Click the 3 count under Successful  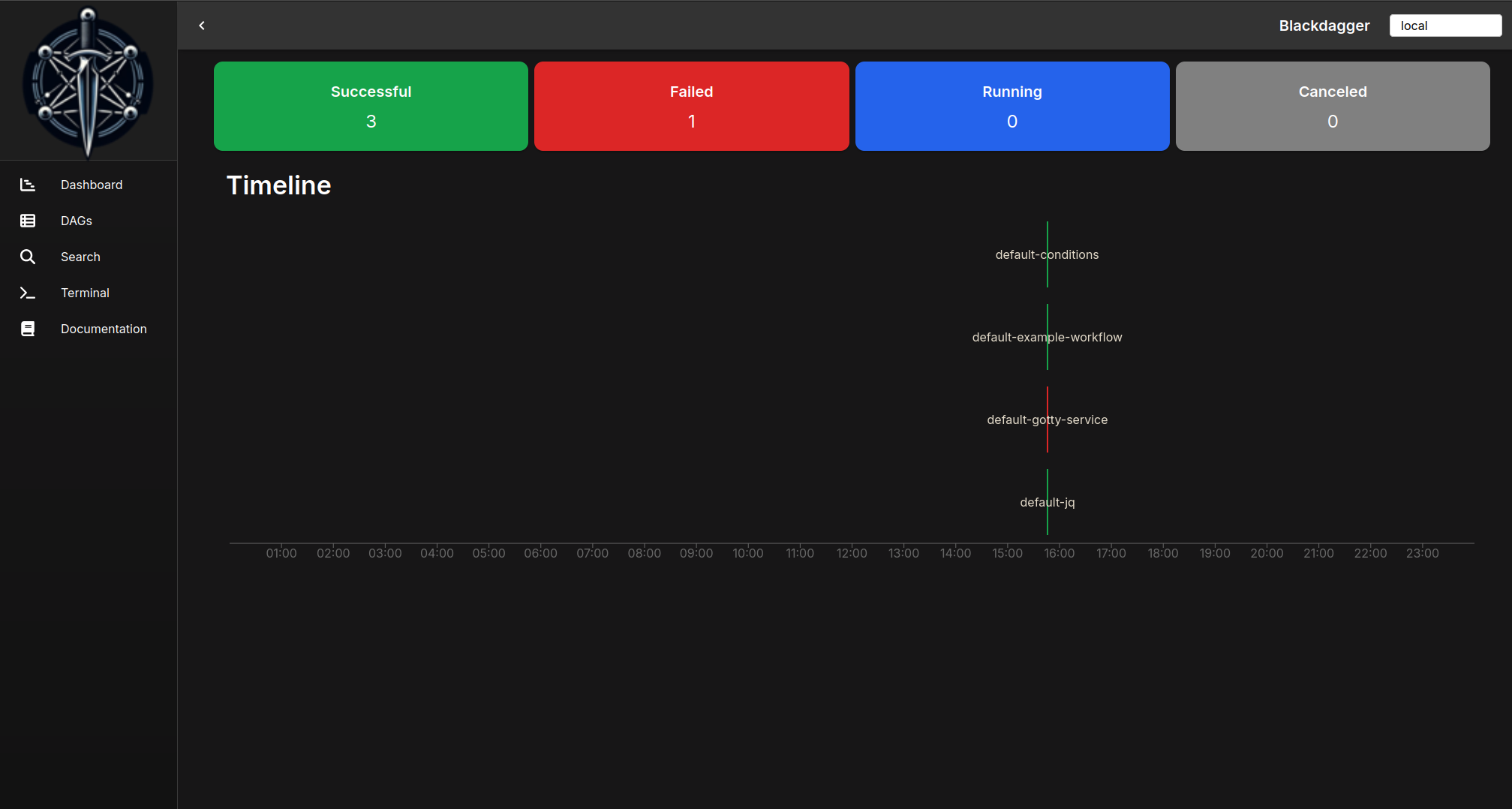(x=371, y=122)
